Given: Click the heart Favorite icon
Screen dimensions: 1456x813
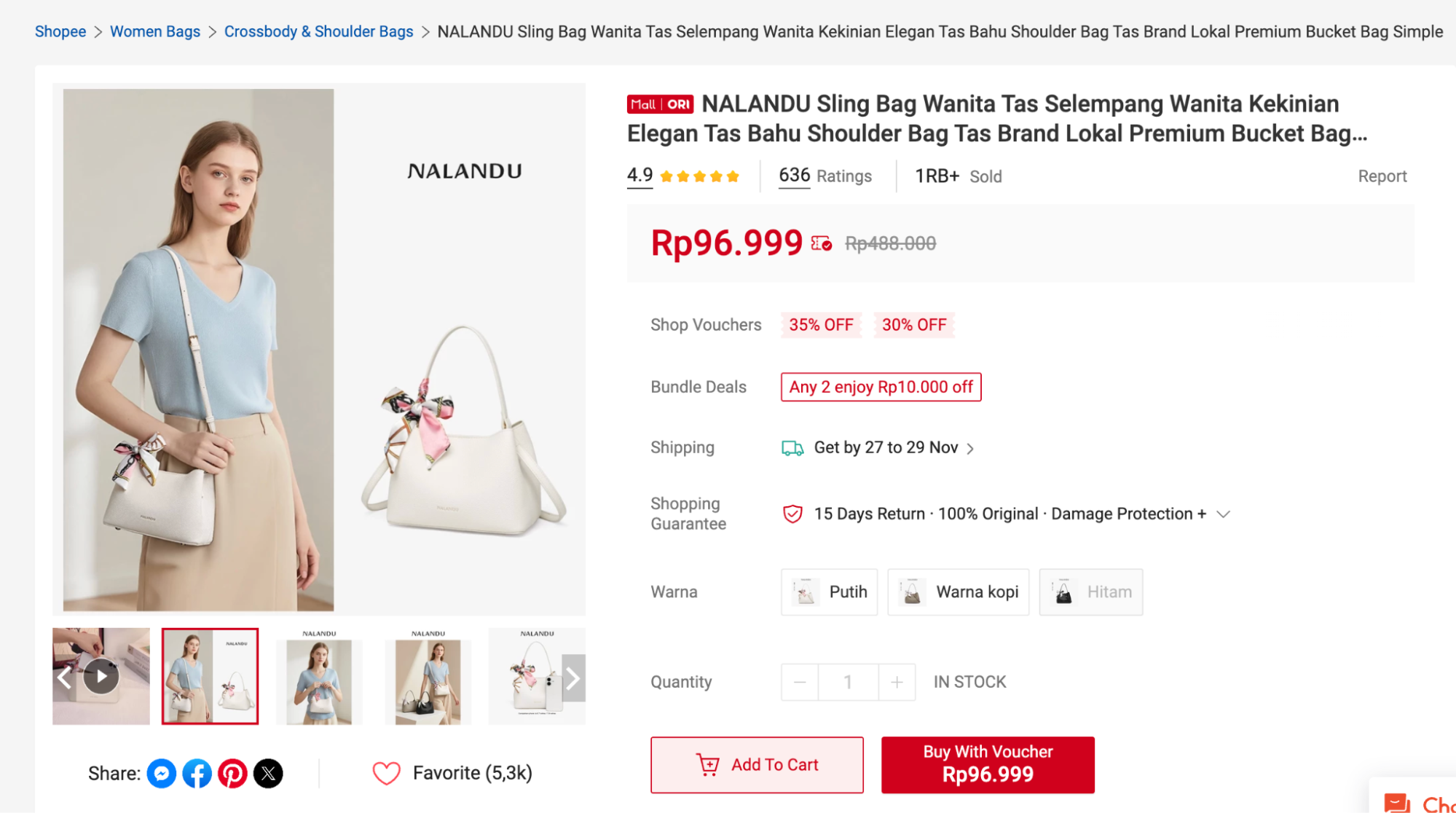Looking at the screenshot, I should pyautogui.click(x=386, y=773).
